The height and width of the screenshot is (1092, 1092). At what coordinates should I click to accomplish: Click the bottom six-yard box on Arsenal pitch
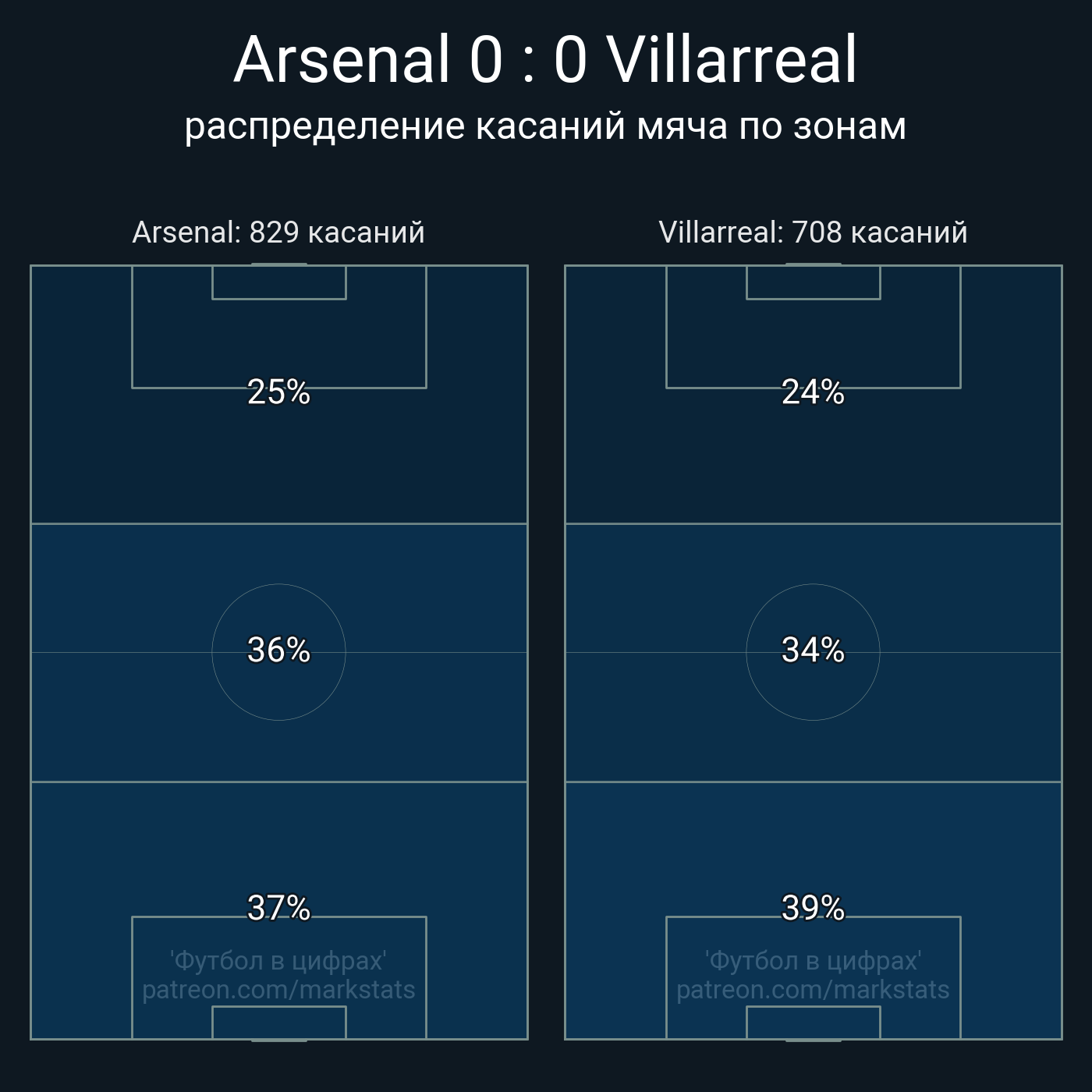278,1023
